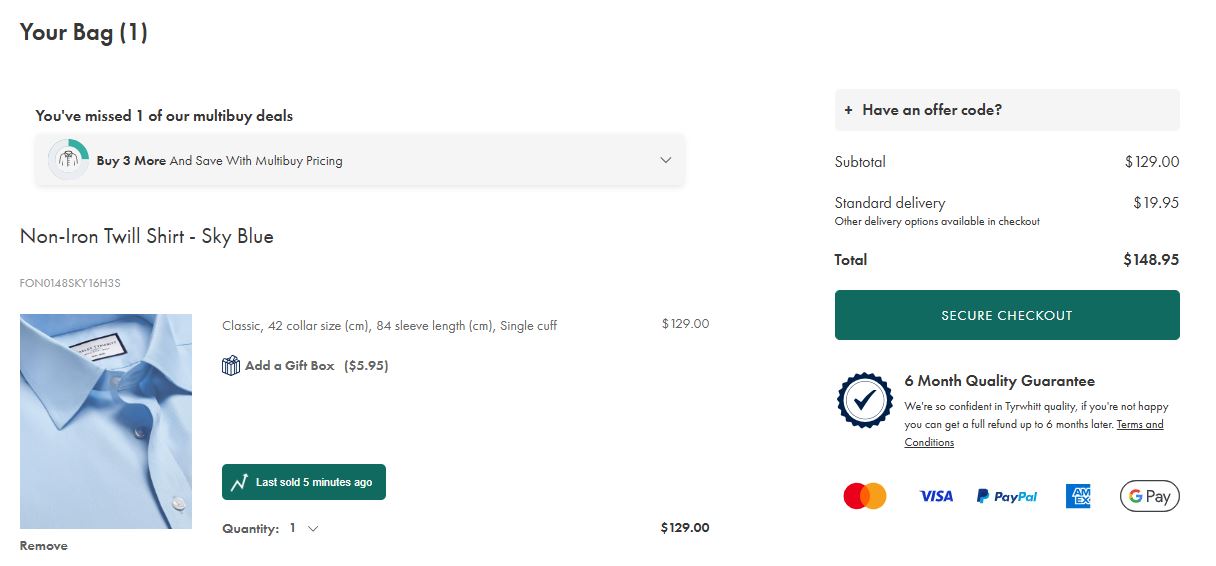The width and height of the screenshot is (1216, 566).
Task: Click the quality guarantee checkmark badge
Action: tap(864, 400)
